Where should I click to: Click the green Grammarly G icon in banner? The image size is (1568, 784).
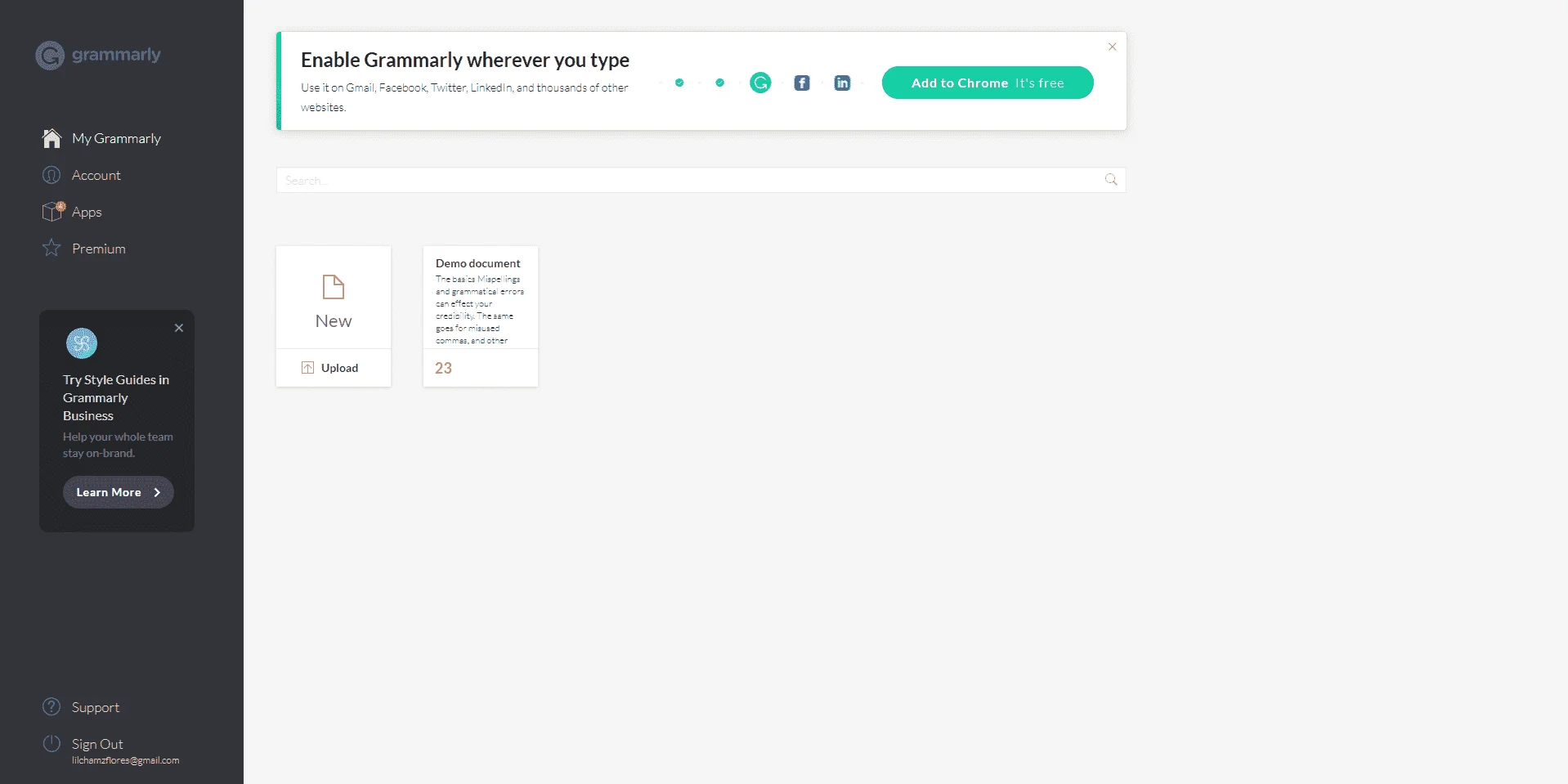point(760,83)
